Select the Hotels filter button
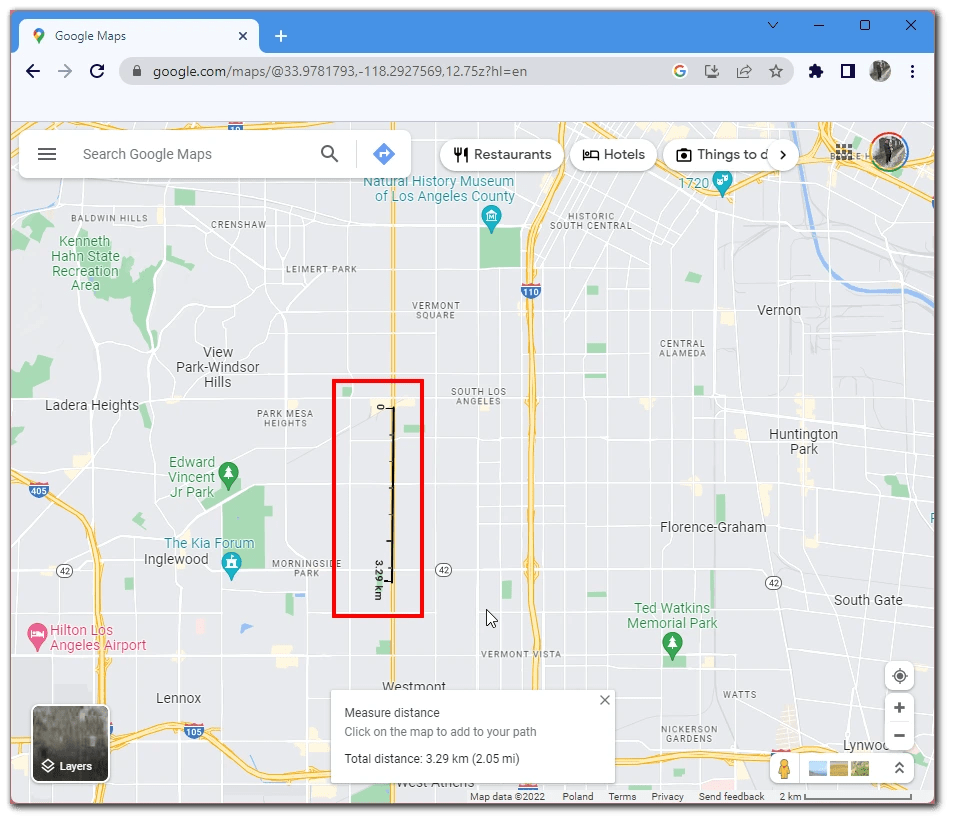The image size is (953, 822). click(x=612, y=155)
